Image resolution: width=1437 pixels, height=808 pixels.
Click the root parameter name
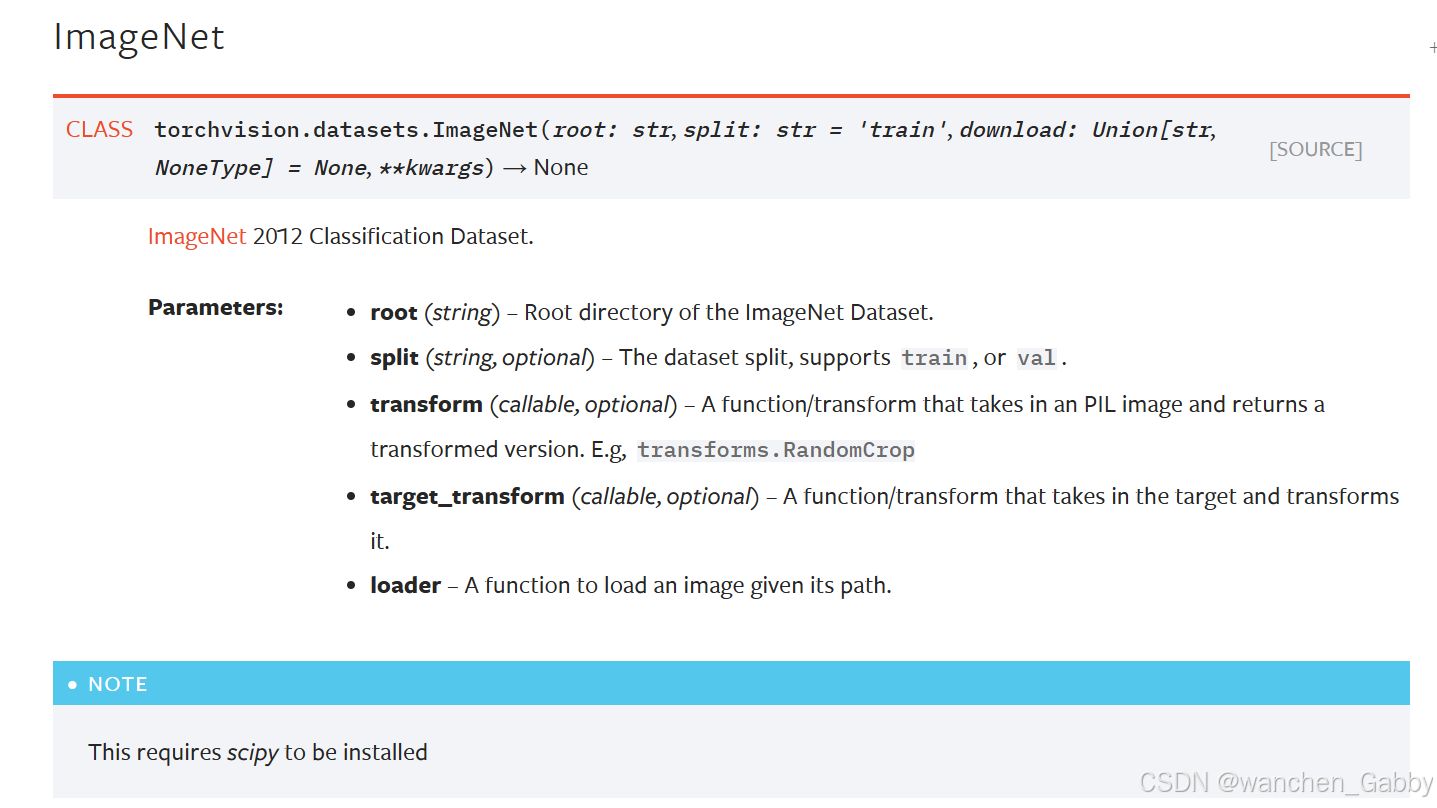394,312
